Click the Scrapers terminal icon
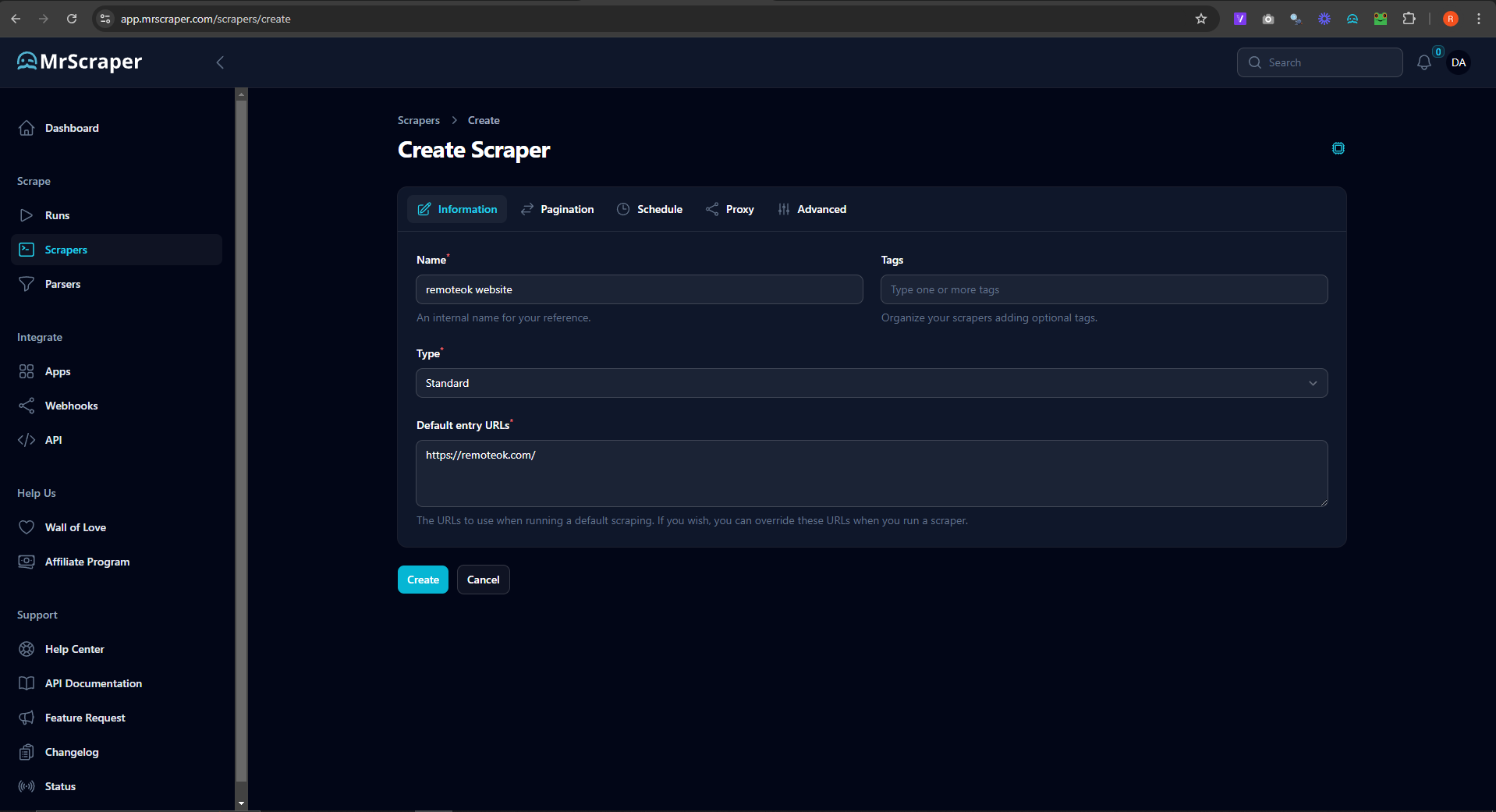The height and width of the screenshot is (812, 1496). click(27, 250)
